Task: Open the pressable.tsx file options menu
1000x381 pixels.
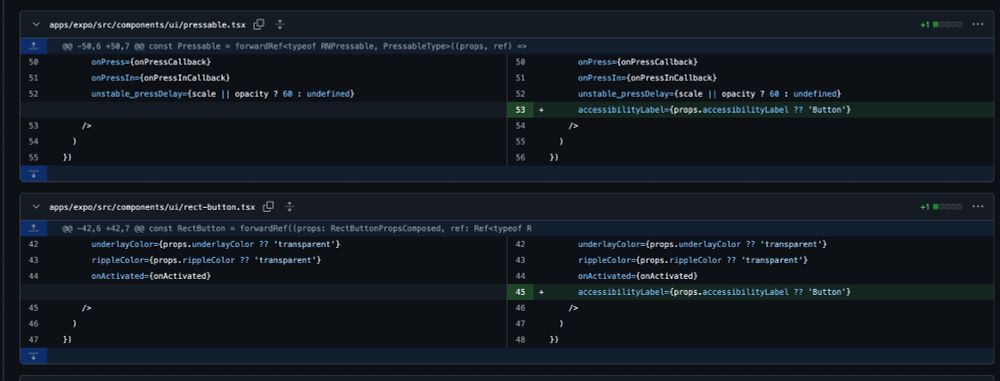Action: 978,24
